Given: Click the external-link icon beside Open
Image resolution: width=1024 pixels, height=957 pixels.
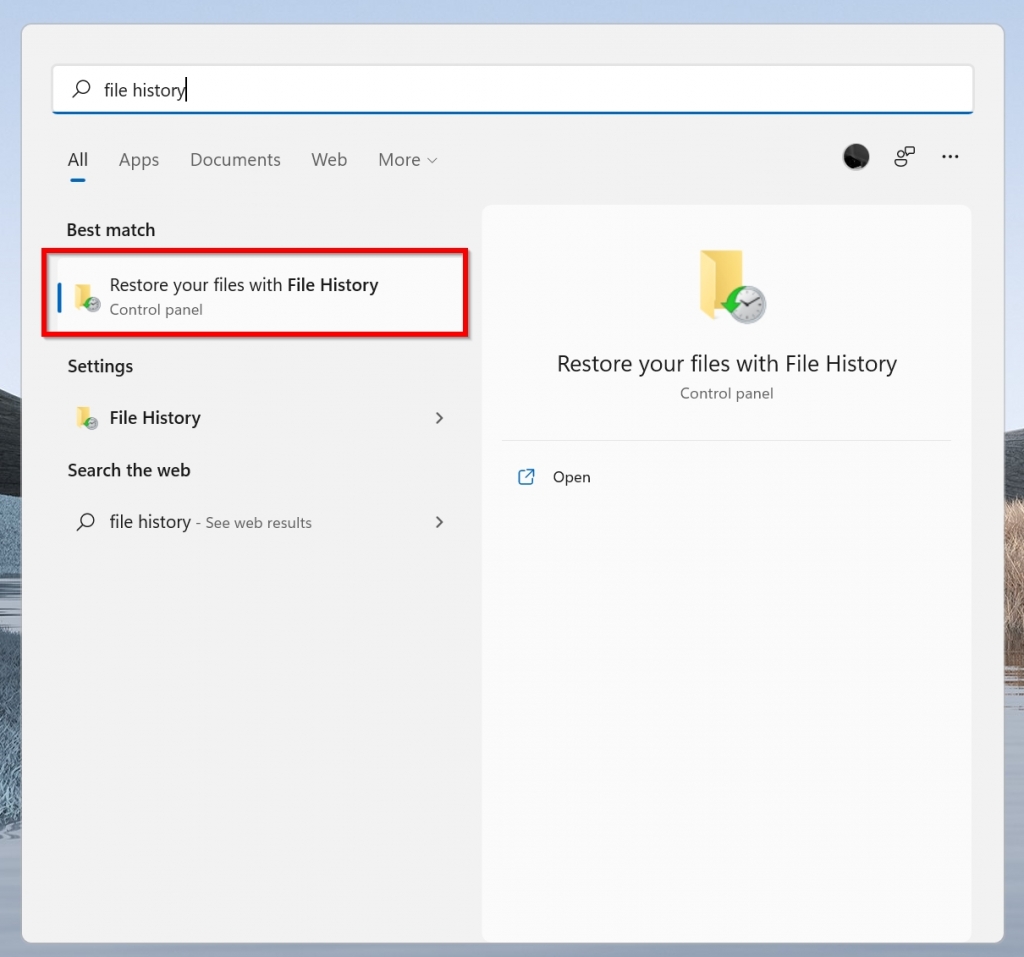Looking at the screenshot, I should pyautogui.click(x=526, y=477).
